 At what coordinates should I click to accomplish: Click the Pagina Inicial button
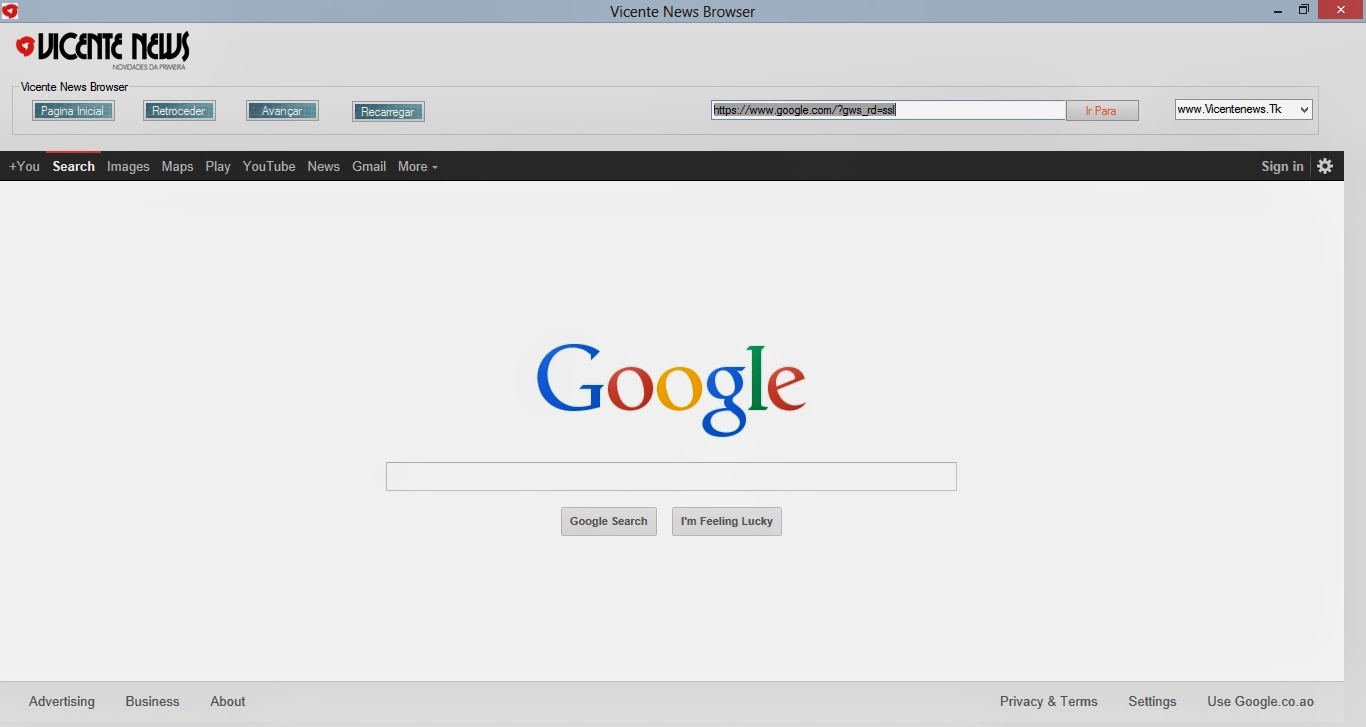(73, 111)
